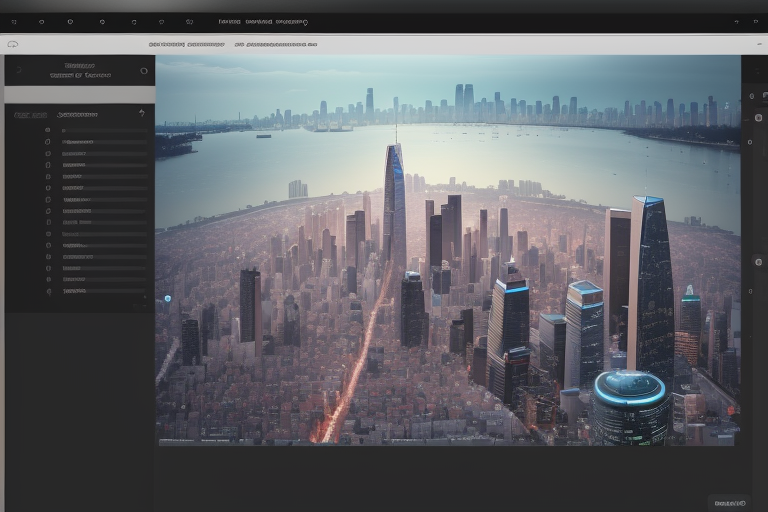This screenshot has height=512, width=768.
Task: Click the first icon in the top toolbar
Action: tap(14, 21)
